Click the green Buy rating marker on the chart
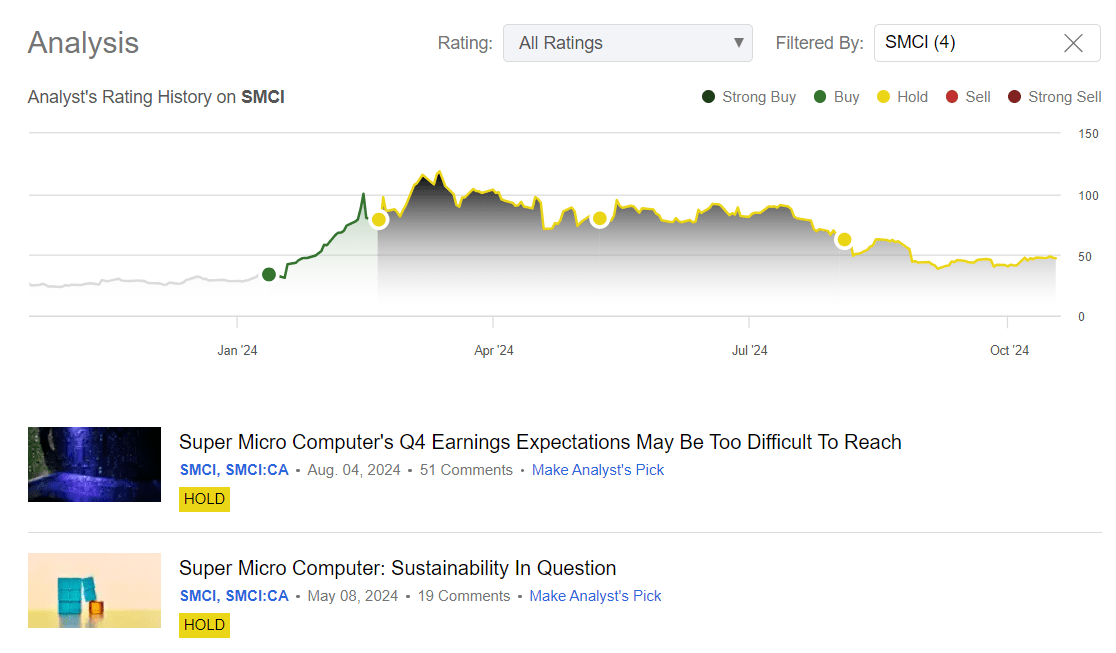The height and width of the screenshot is (653, 1116). tap(270, 273)
